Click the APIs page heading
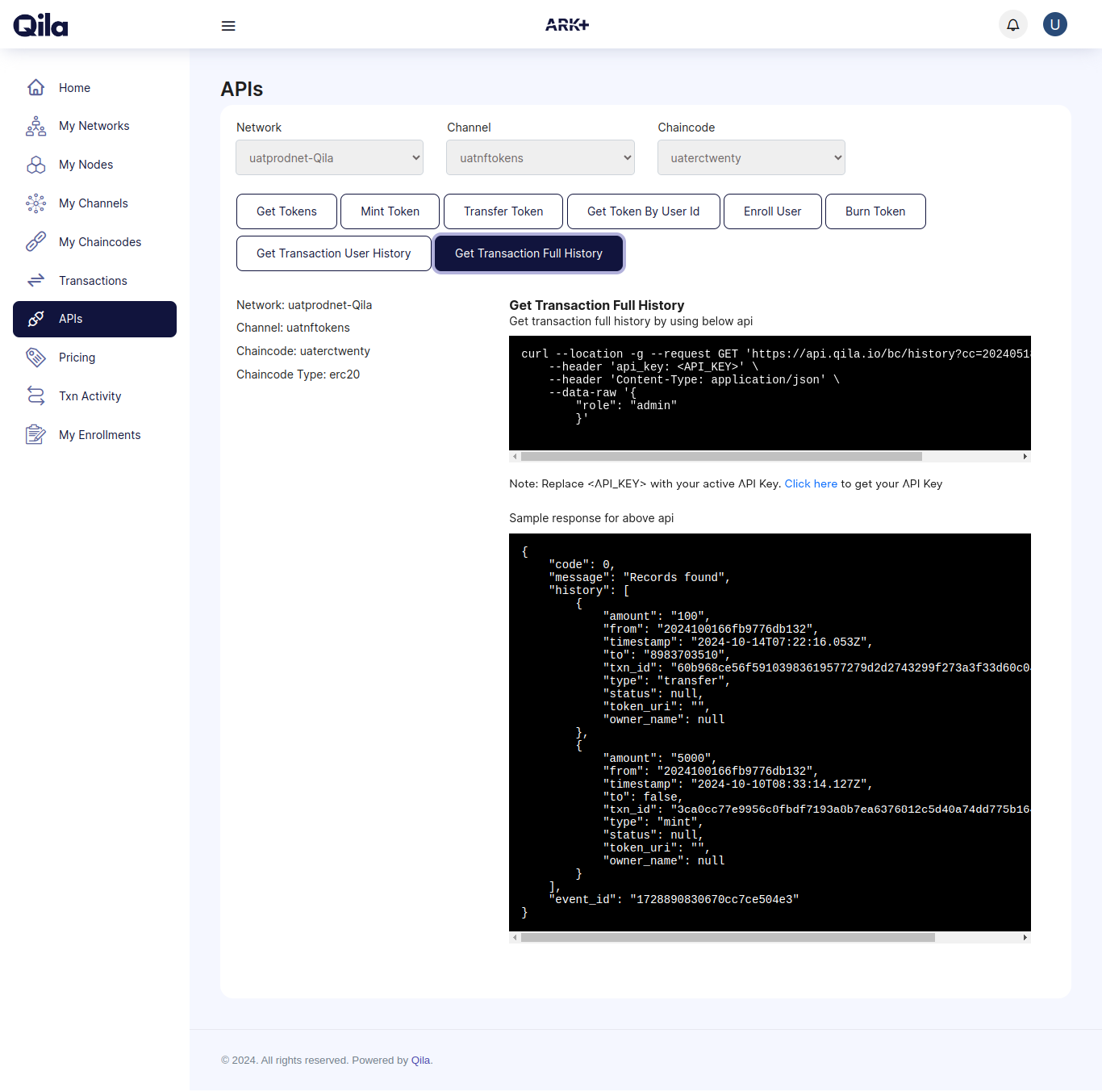 pos(242,89)
